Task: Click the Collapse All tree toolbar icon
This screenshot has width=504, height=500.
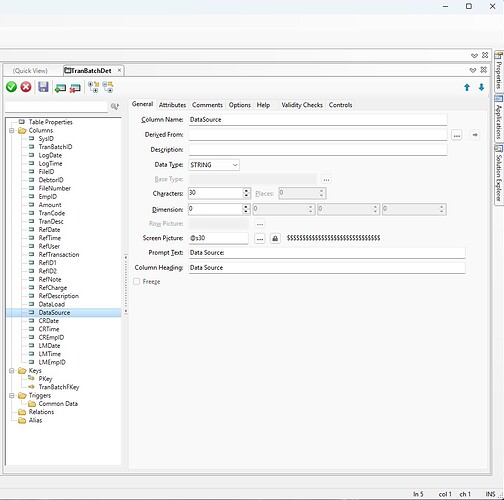Action: [108, 87]
